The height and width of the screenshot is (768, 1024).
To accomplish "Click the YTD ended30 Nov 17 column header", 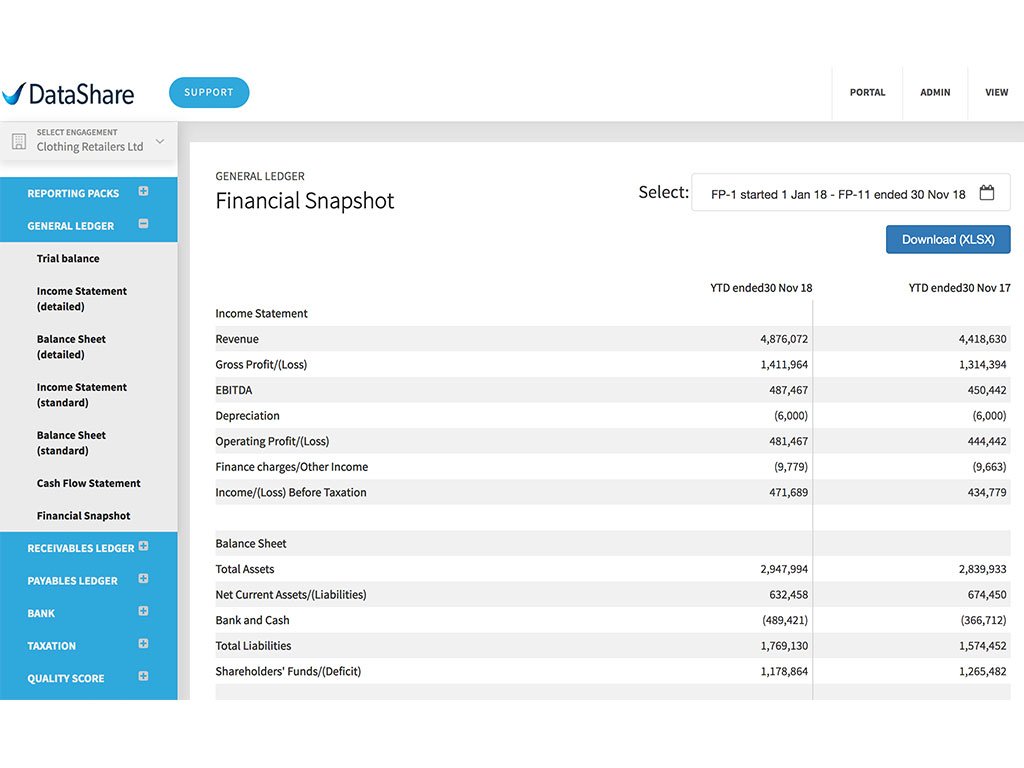I will tap(959, 288).
